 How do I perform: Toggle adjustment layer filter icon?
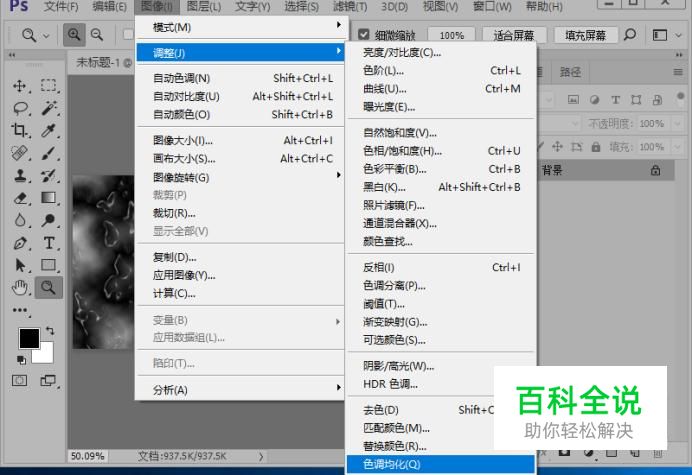click(594, 100)
